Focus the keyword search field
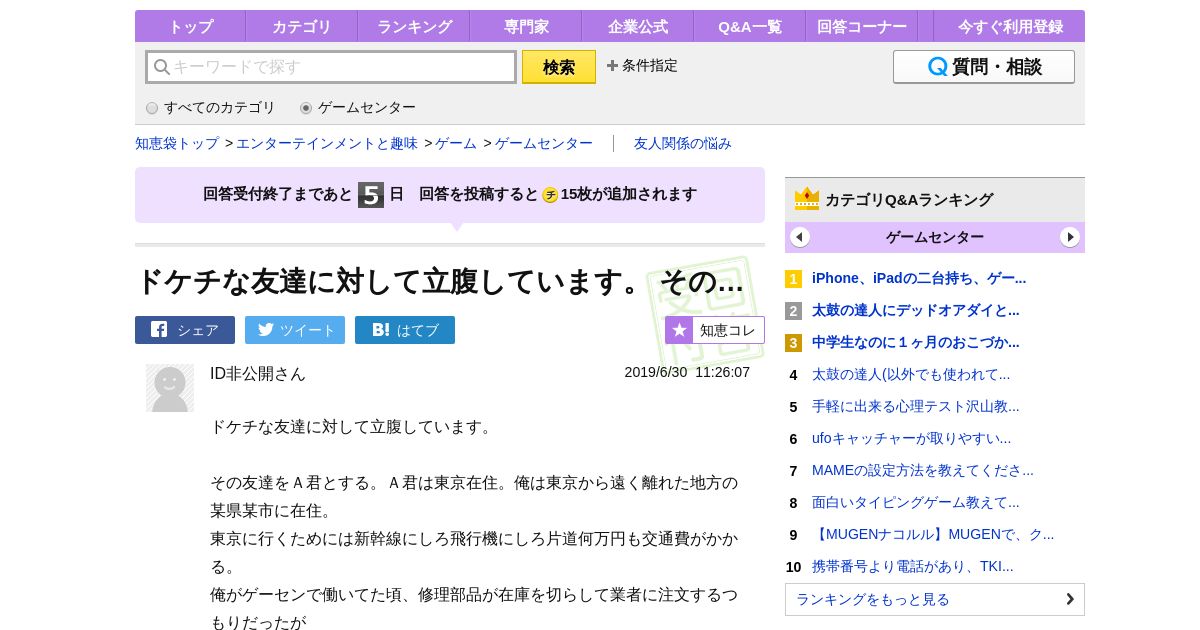 pos(331,67)
